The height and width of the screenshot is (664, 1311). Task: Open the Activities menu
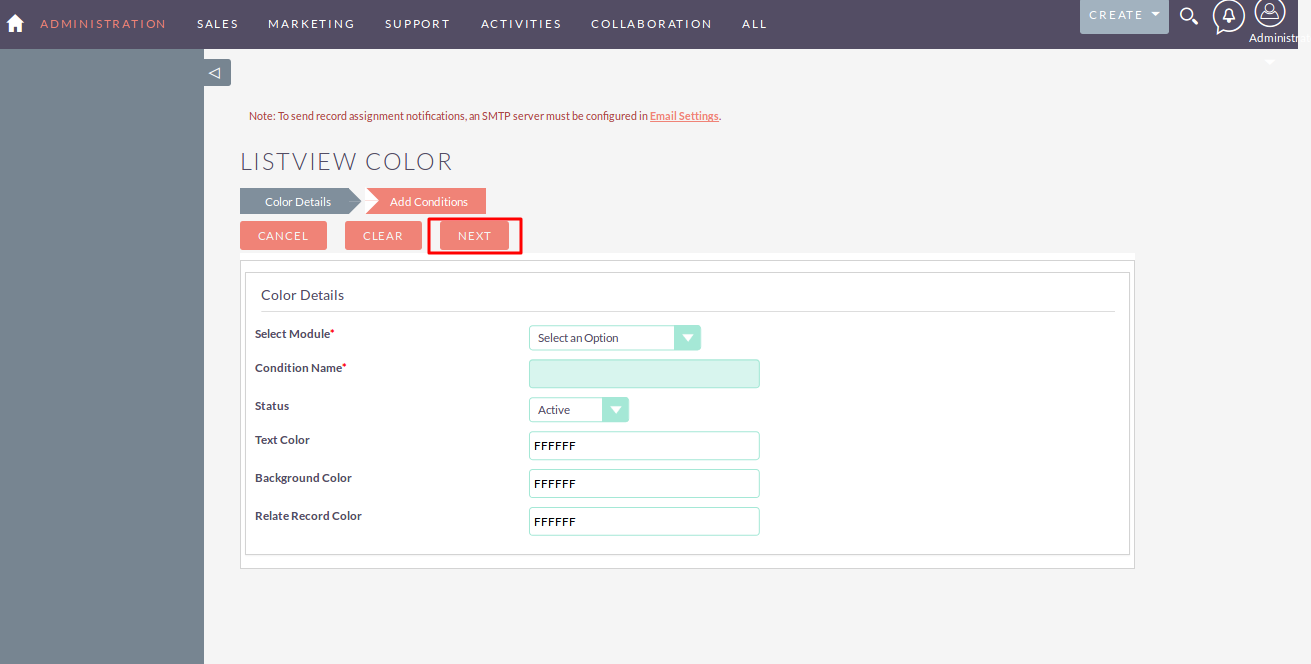tap(521, 24)
